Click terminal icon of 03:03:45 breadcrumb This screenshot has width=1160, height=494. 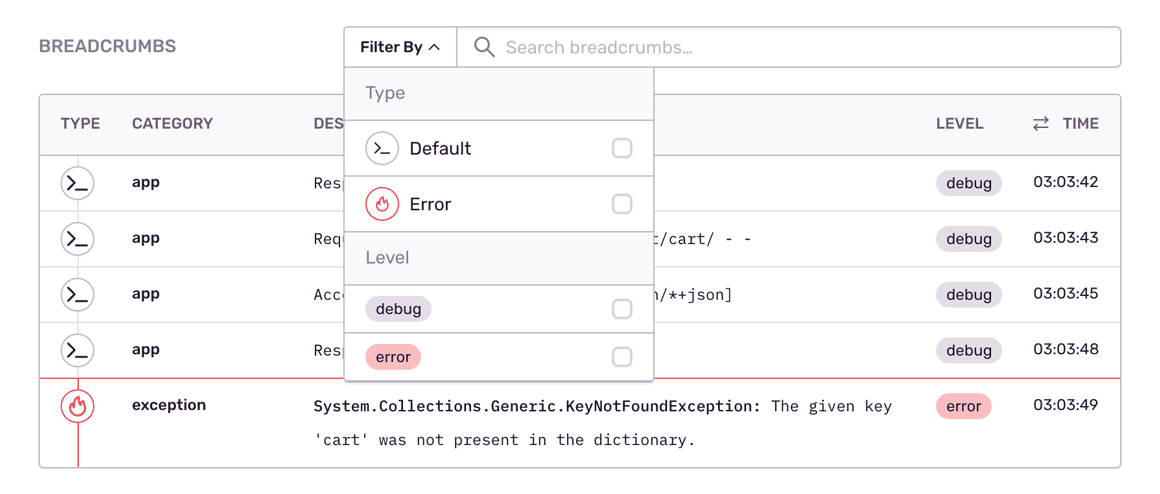click(77, 295)
